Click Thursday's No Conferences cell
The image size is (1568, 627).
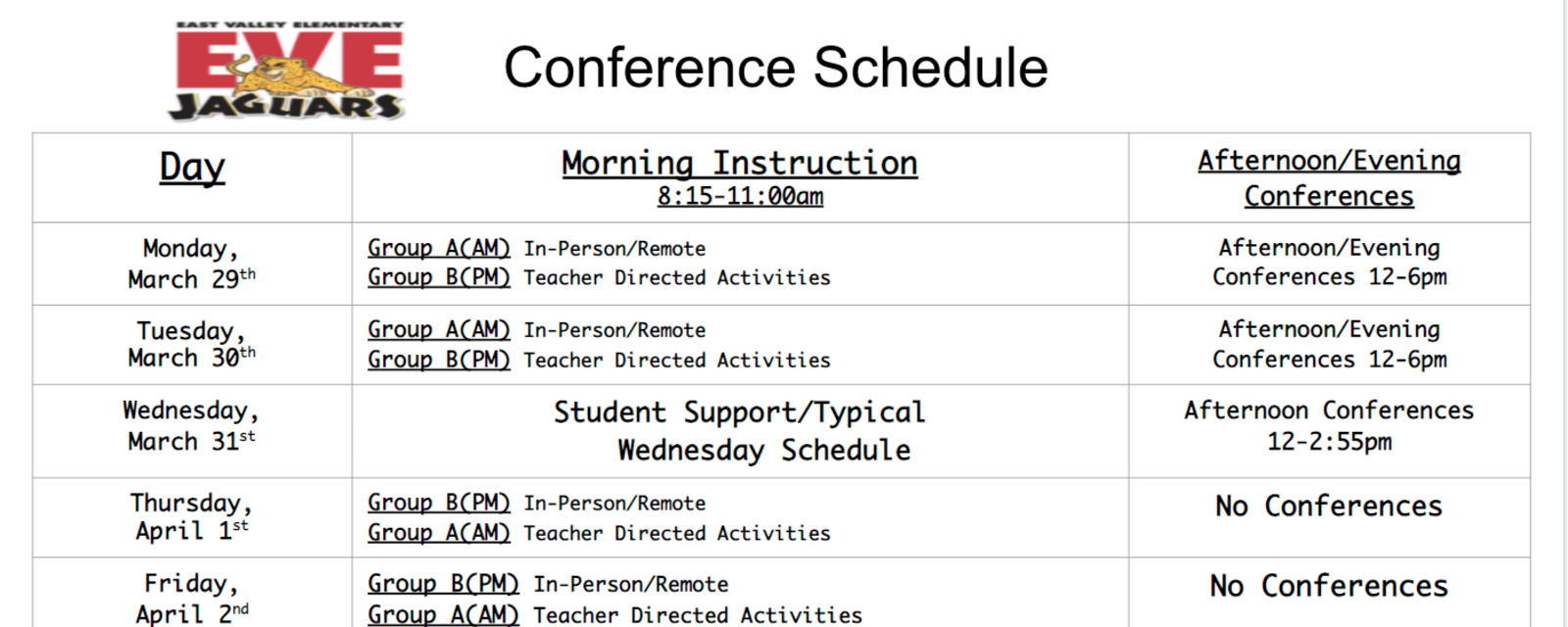(1329, 506)
